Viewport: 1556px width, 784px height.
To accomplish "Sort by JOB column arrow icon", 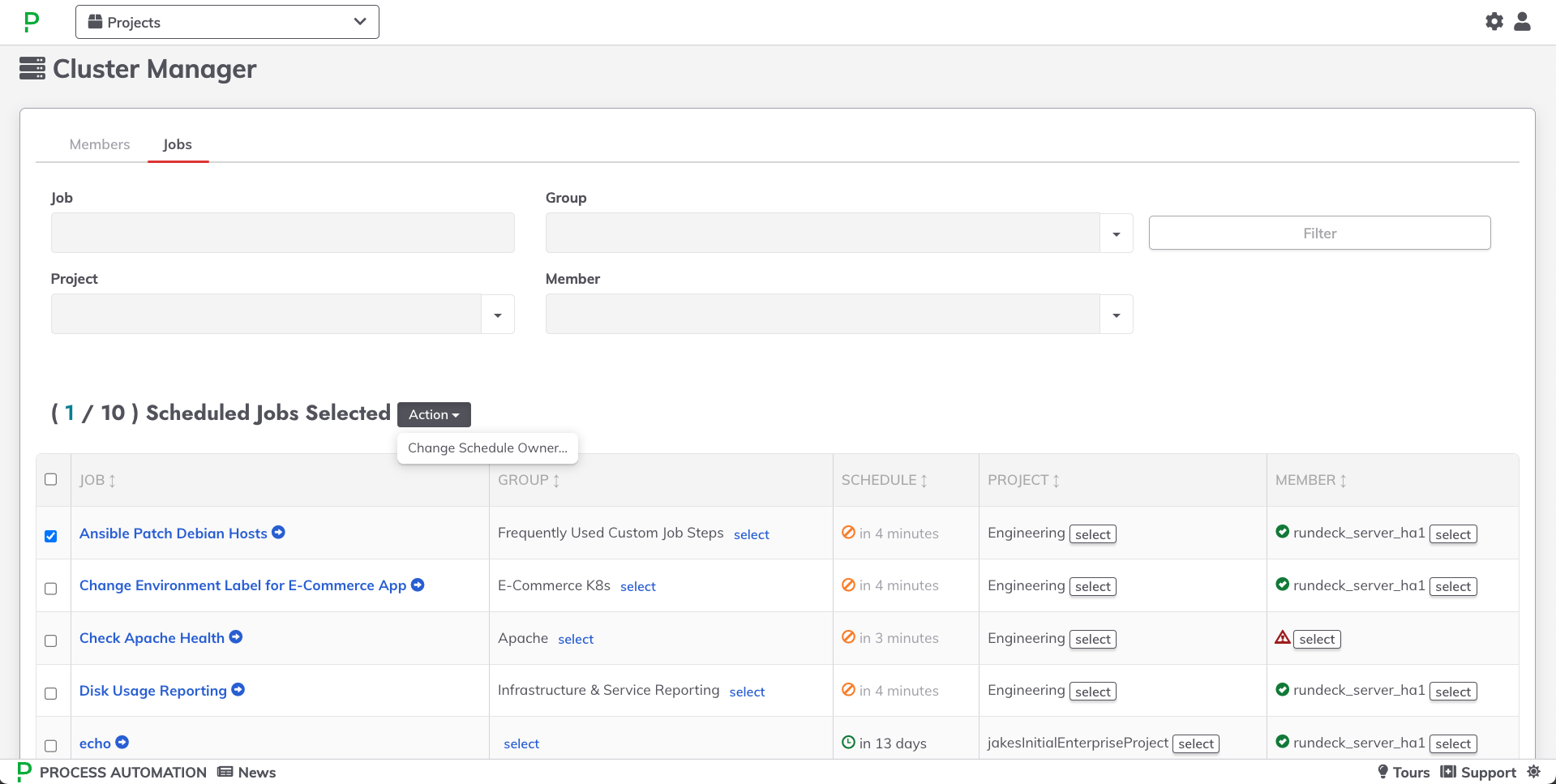I will [x=112, y=481].
